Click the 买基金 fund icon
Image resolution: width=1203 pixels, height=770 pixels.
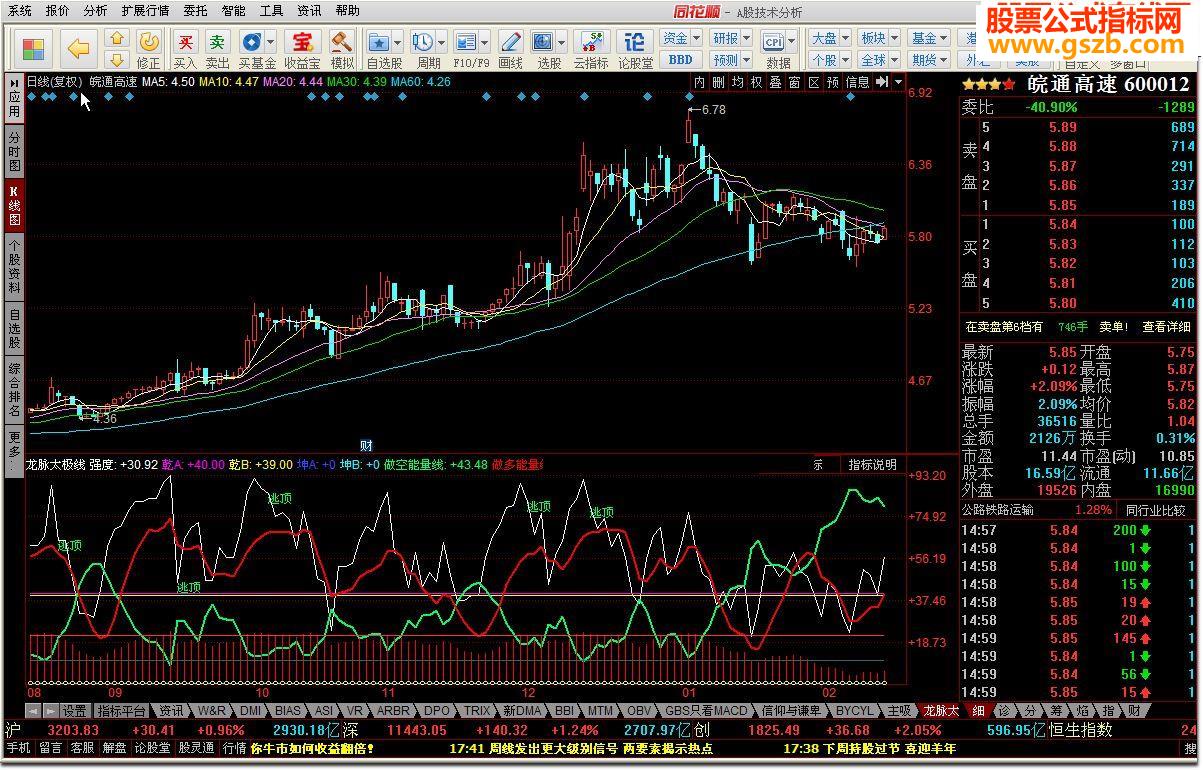(250, 42)
